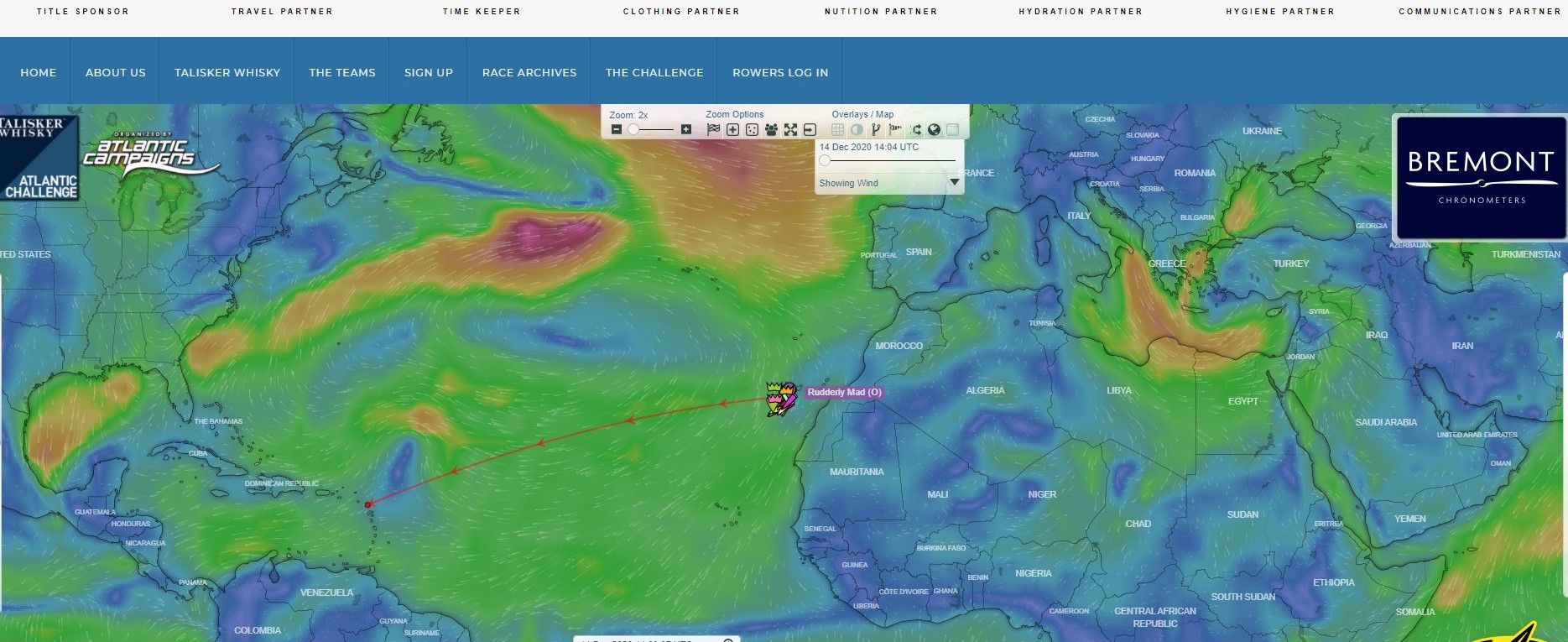Open the HOME menu item
The height and width of the screenshot is (642, 1568).
coord(39,72)
